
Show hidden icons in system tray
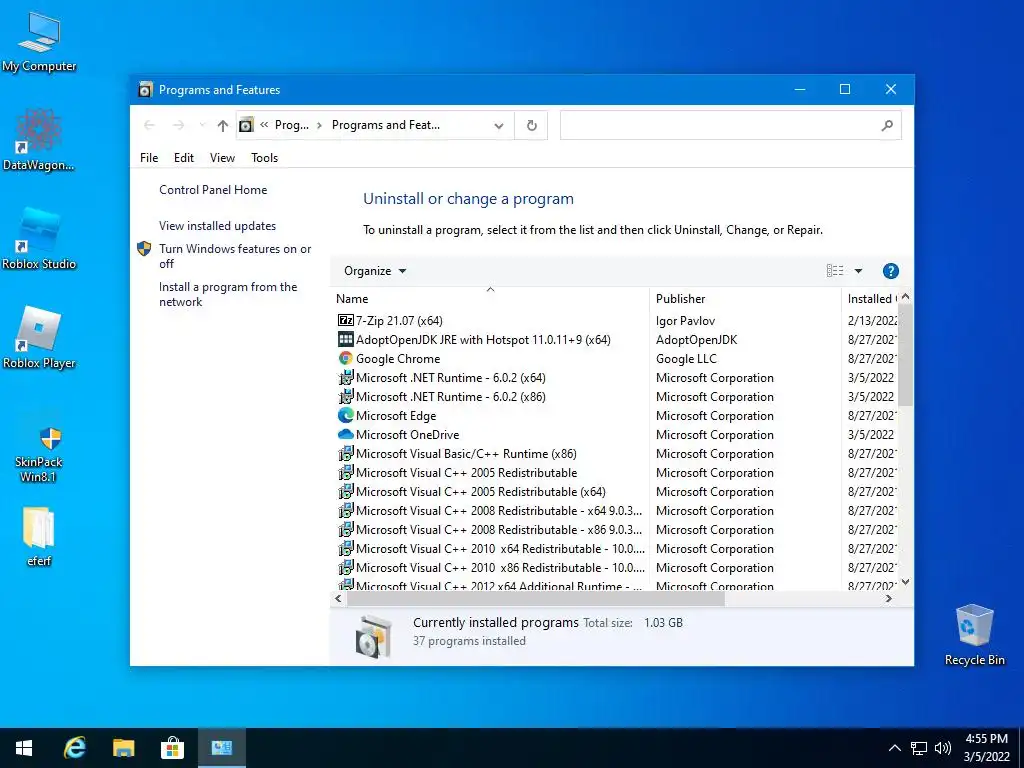pos(895,748)
